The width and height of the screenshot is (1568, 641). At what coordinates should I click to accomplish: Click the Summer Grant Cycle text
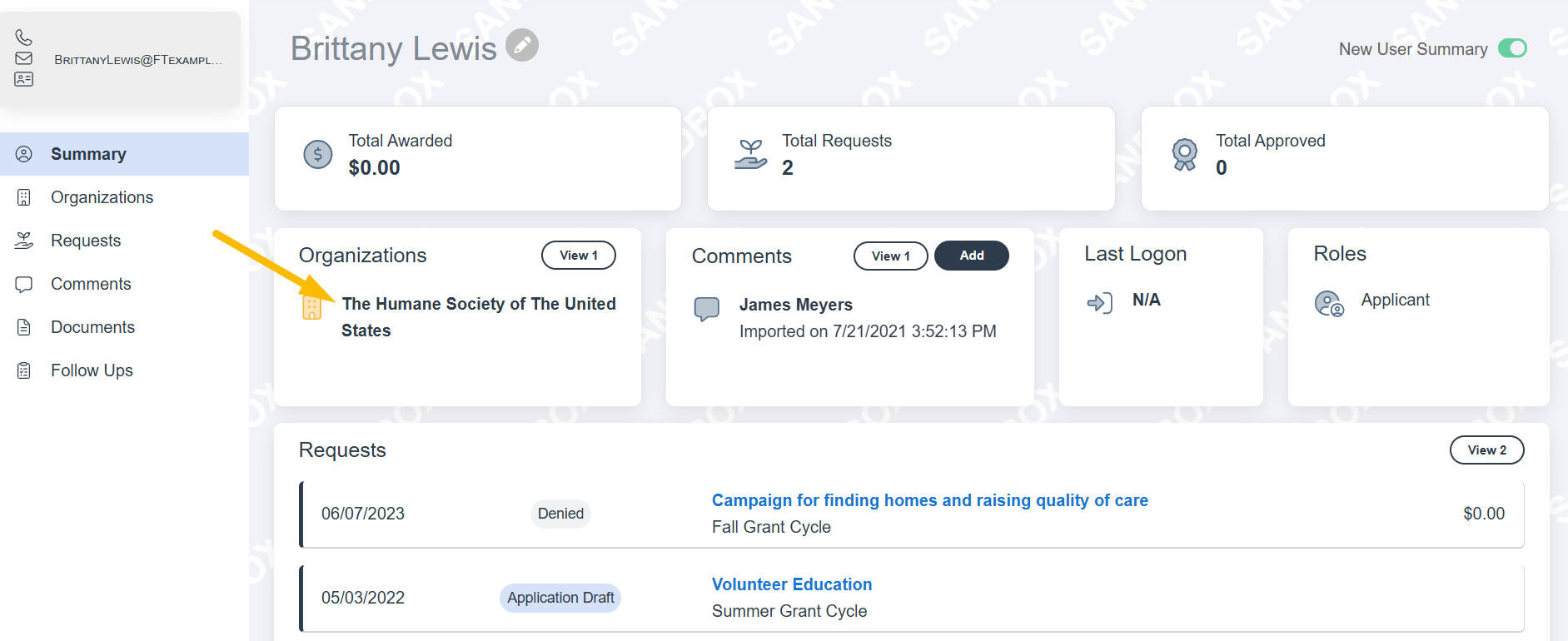789,611
